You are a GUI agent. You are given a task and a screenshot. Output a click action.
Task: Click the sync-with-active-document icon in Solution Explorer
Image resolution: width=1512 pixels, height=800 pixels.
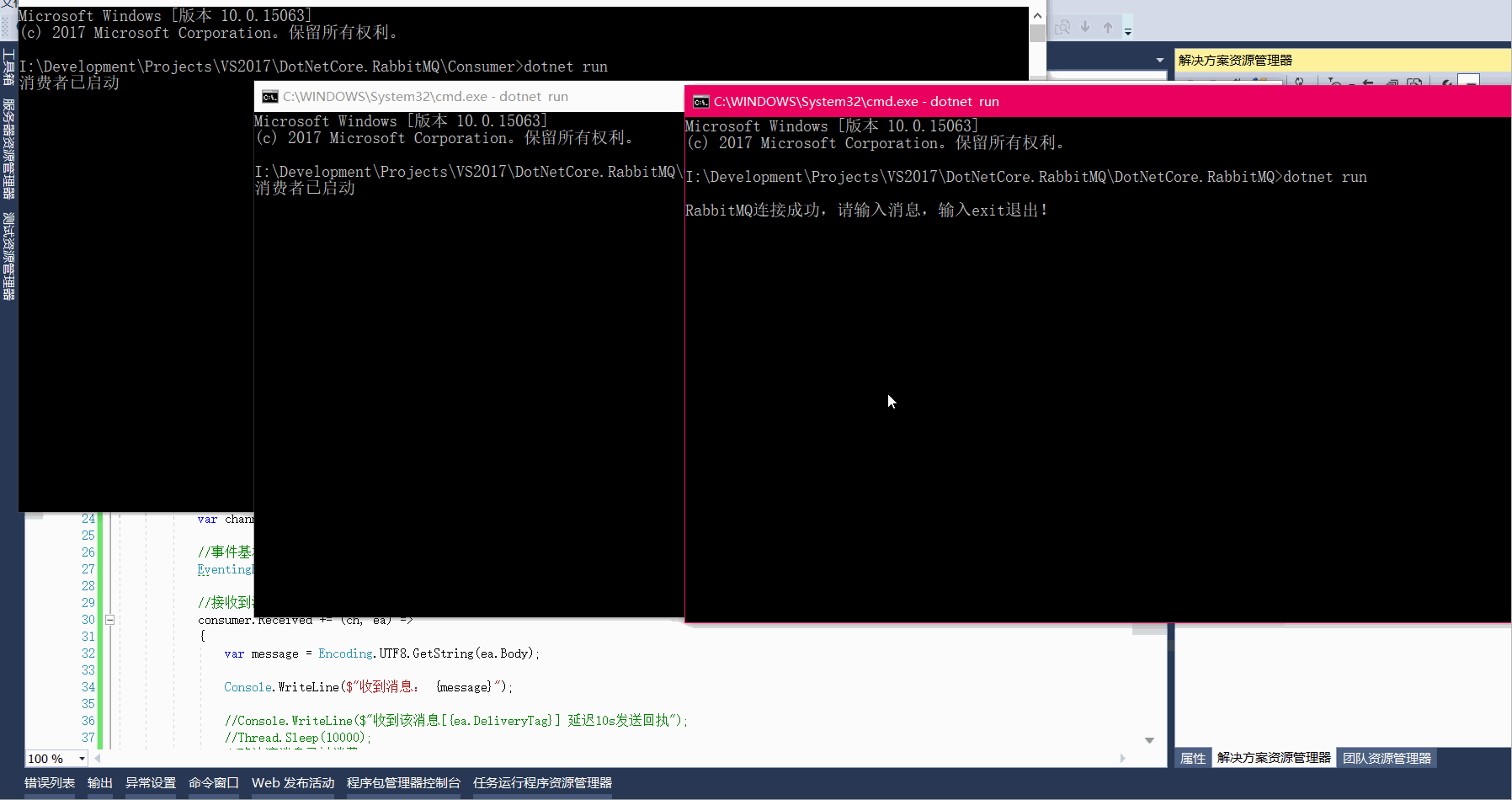pyautogui.click(x=1415, y=81)
